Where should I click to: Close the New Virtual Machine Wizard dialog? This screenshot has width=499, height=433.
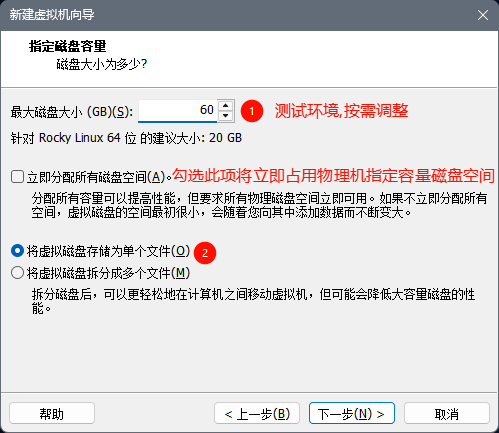(x=483, y=15)
